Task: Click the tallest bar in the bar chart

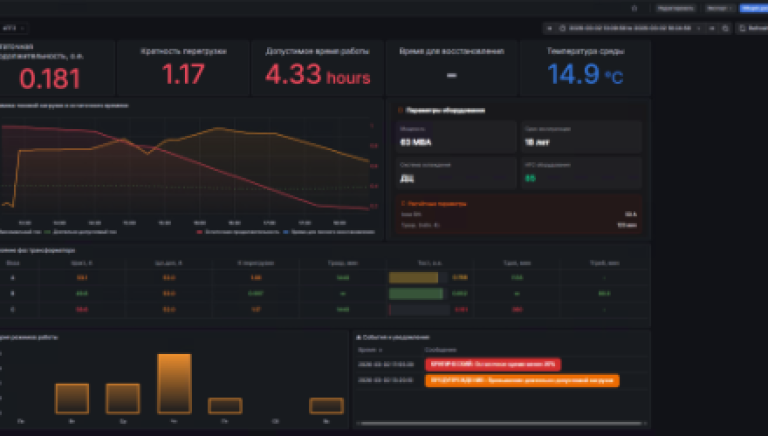Action: coord(174,383)
